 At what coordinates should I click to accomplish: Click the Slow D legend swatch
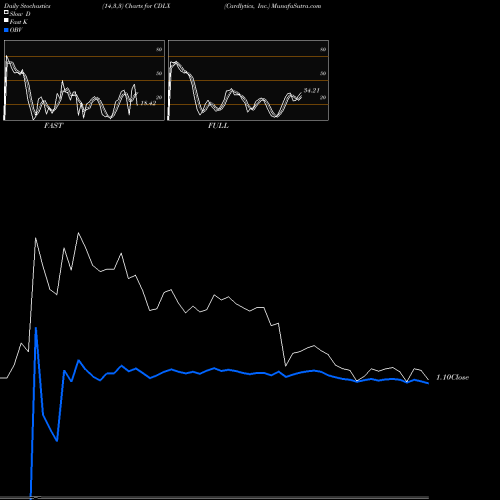click(6, 13)
